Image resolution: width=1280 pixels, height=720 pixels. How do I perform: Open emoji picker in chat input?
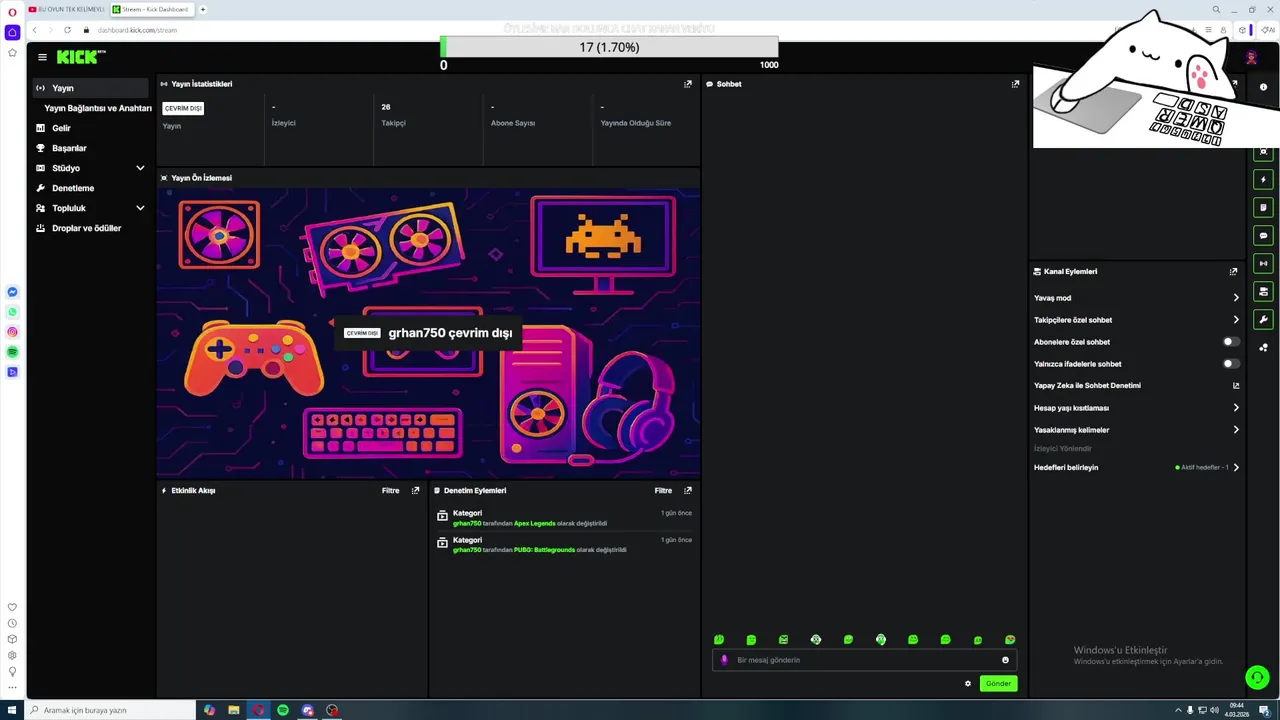pos(1005,660)
